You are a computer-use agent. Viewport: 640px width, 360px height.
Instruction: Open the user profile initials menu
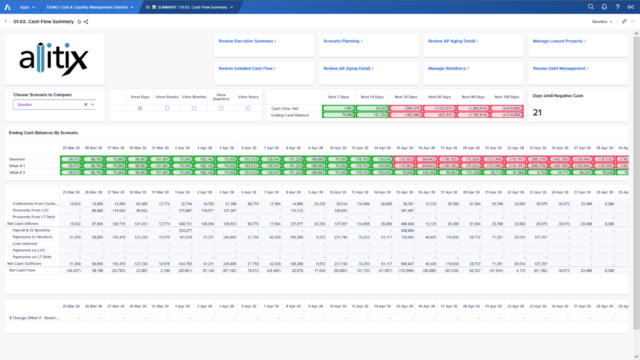tap(631, 7)
